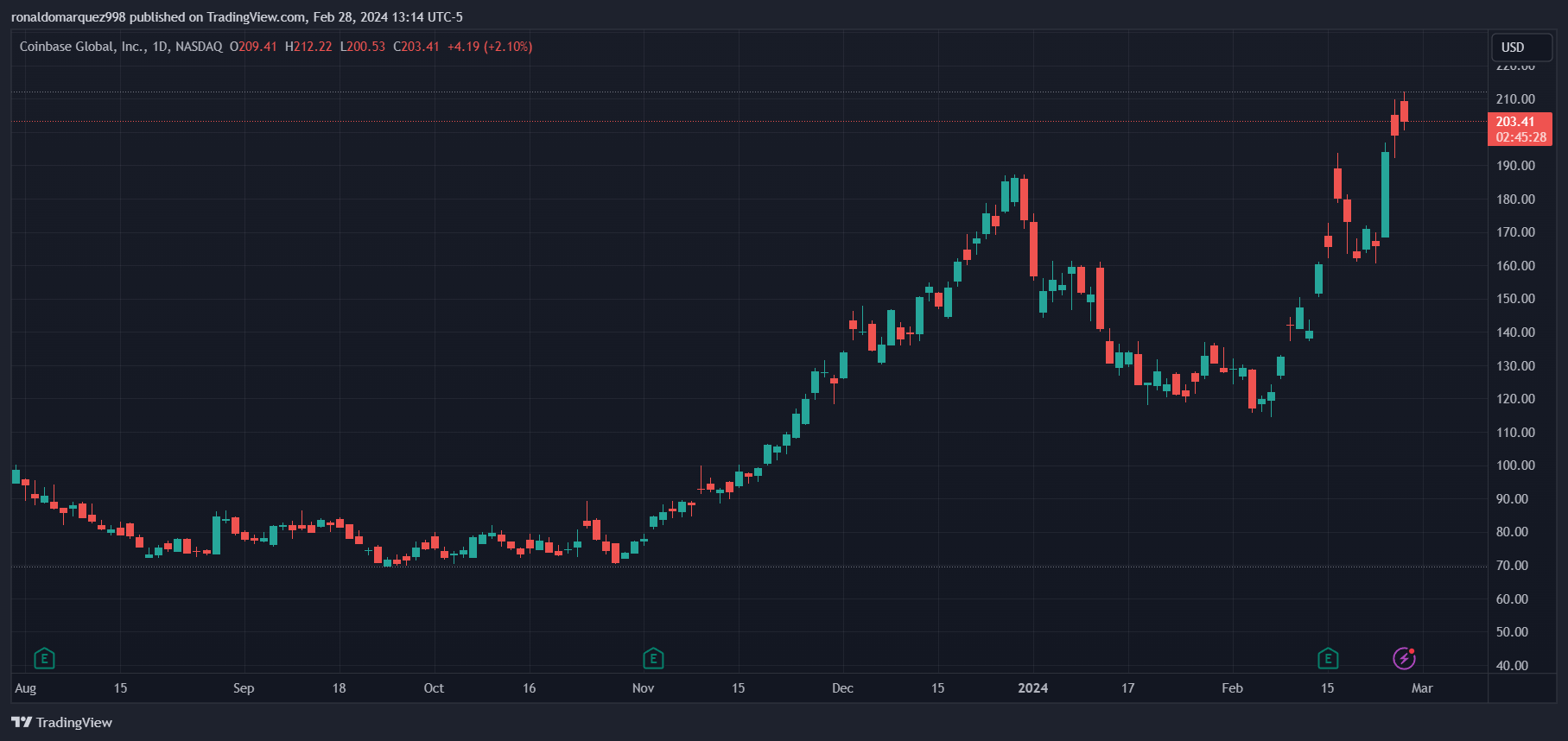Click the 130.00 price axis label

(x=1515, y=366)
